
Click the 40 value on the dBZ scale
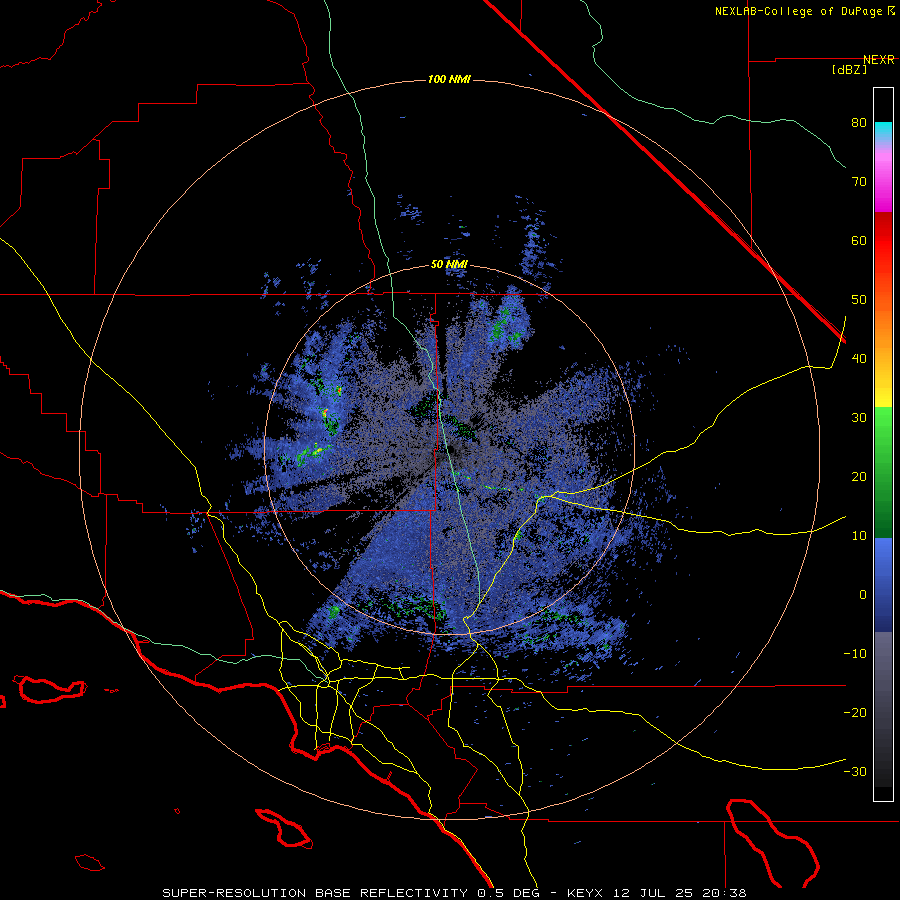[859, 359]
